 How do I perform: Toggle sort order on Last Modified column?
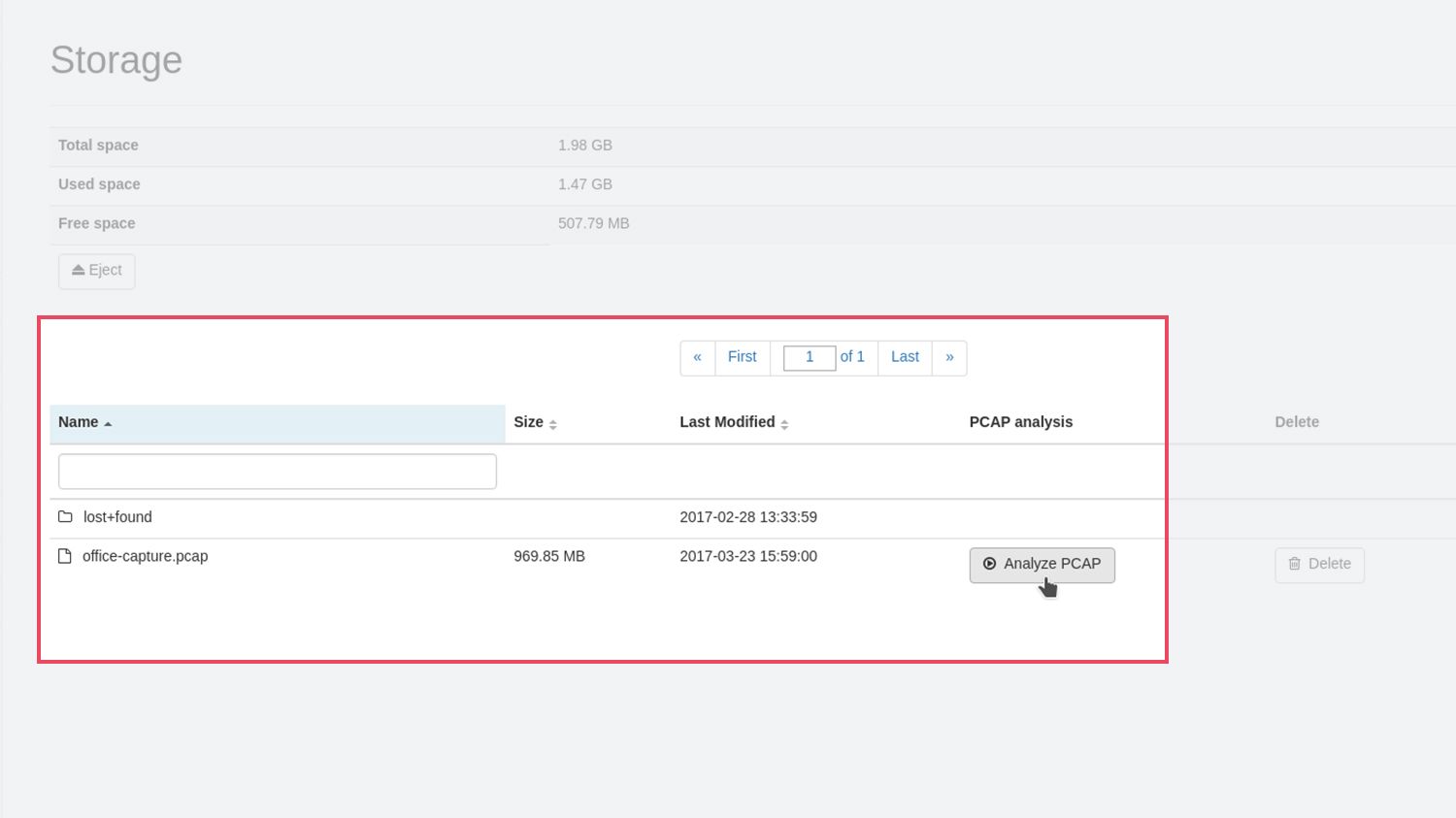784,424
